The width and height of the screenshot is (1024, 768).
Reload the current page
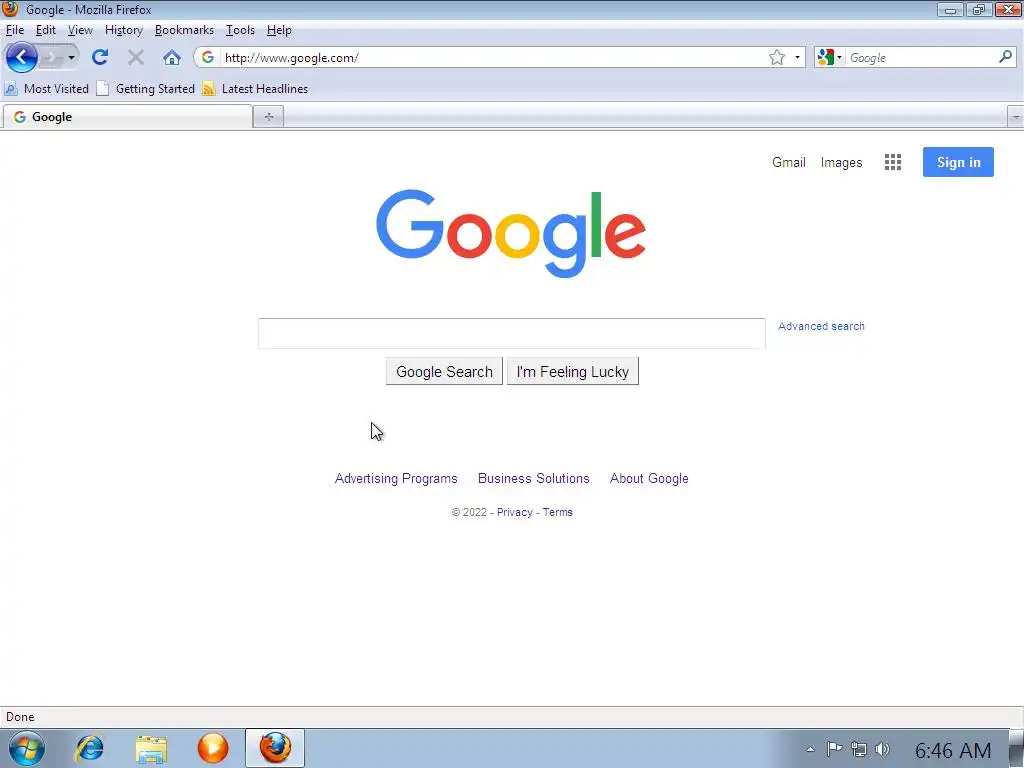(100, 57)
